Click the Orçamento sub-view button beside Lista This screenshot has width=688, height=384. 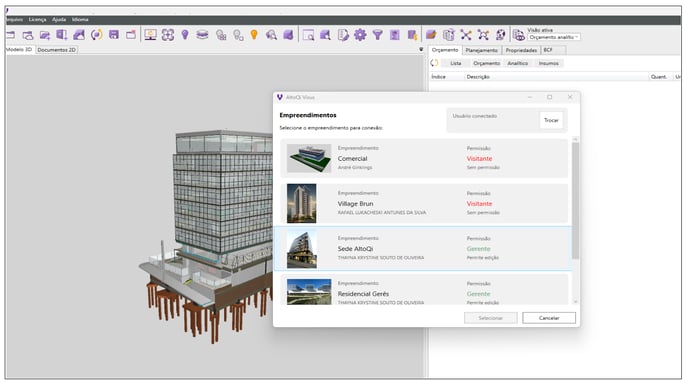pyautogui.click(x=486, y=63)
